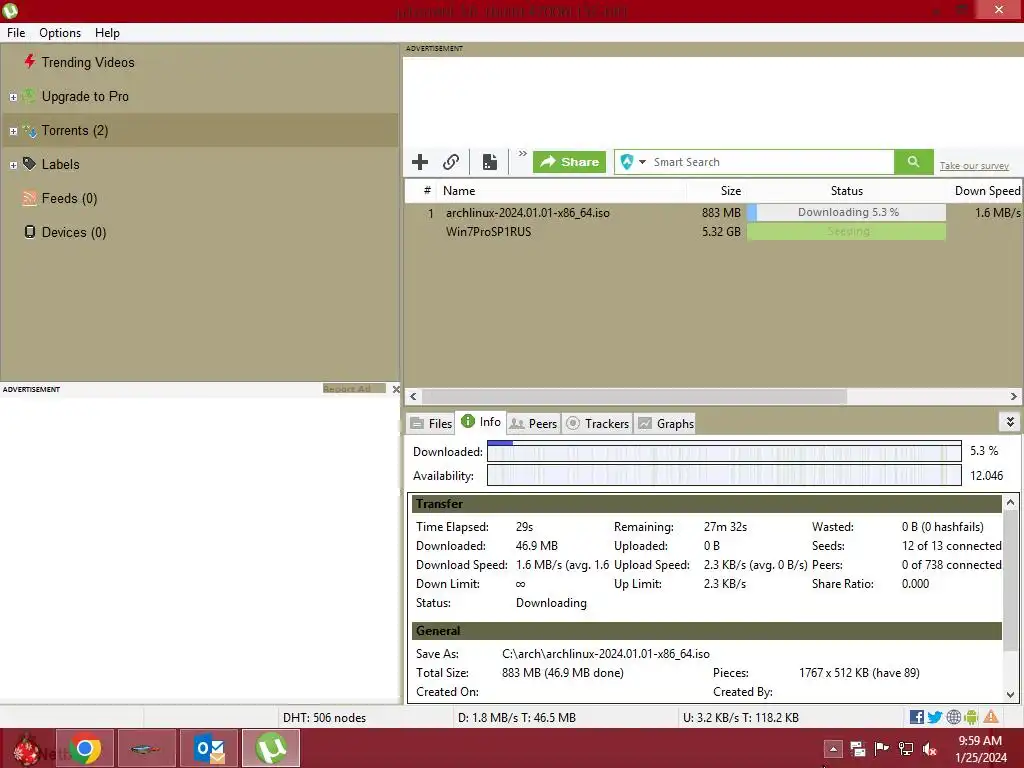The width and height of the screenshot is (1024, 768).
Task: Click the uTorrent taskbar icon
Action: click(271, 748)
